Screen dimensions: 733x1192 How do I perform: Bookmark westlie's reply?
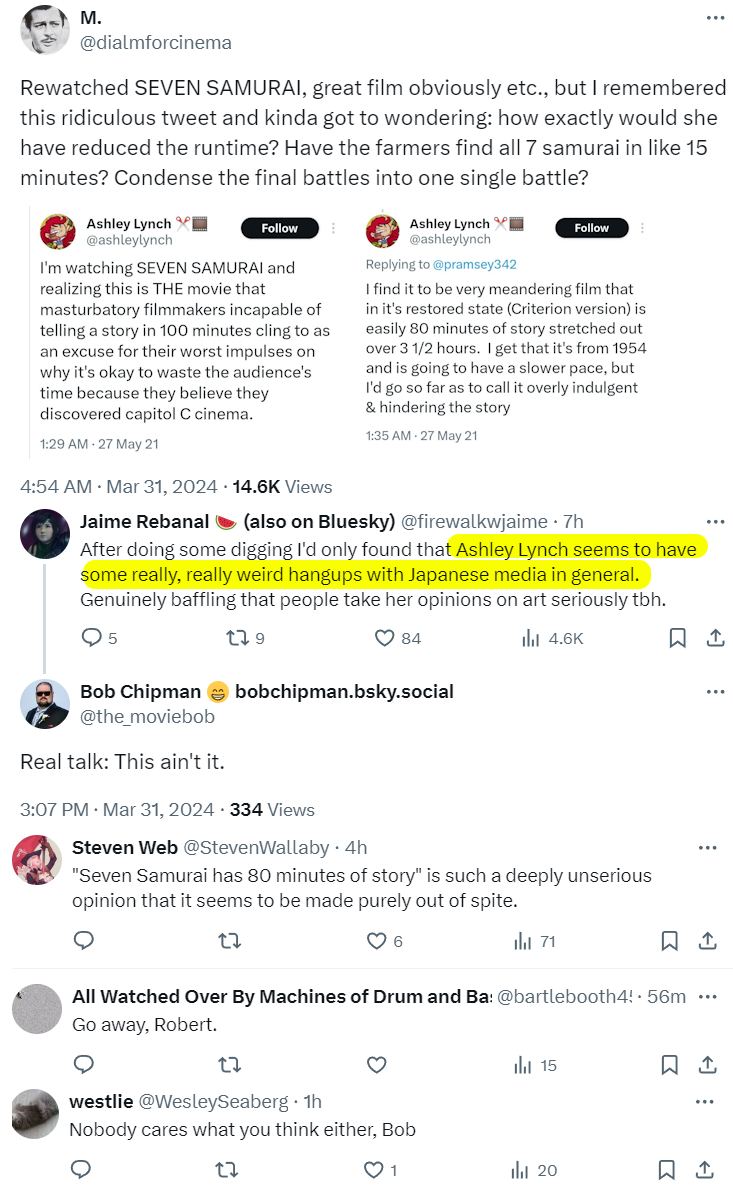(x=670, y=1170)
